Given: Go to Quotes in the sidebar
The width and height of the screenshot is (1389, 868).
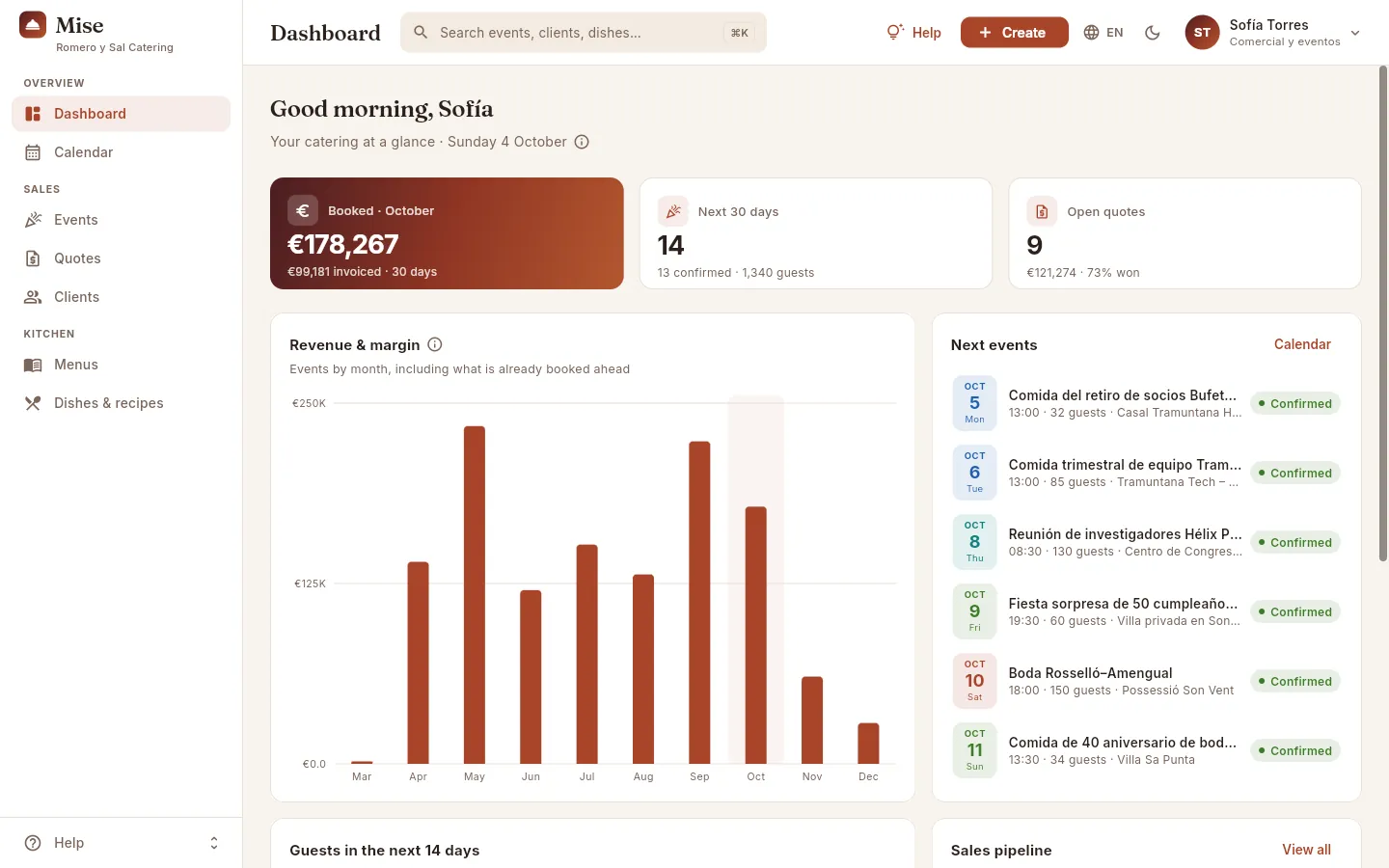Looking at the screenshot, I should (x=121, y=258).
